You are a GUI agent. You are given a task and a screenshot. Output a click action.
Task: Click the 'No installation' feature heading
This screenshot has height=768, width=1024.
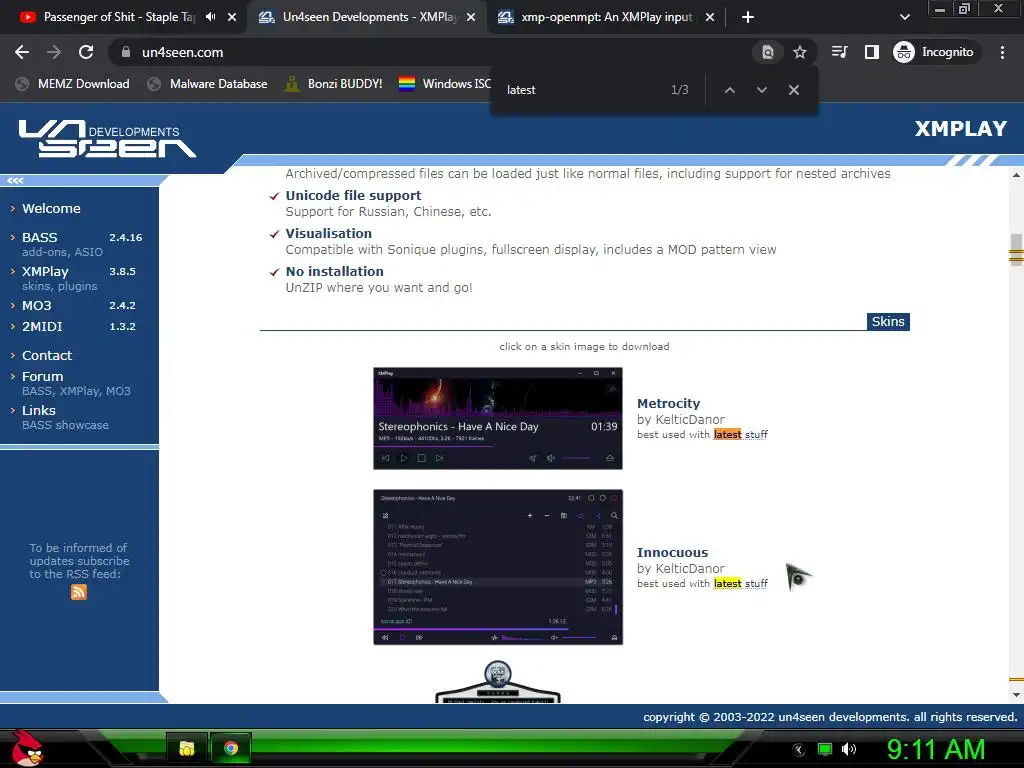coord(334,271)
